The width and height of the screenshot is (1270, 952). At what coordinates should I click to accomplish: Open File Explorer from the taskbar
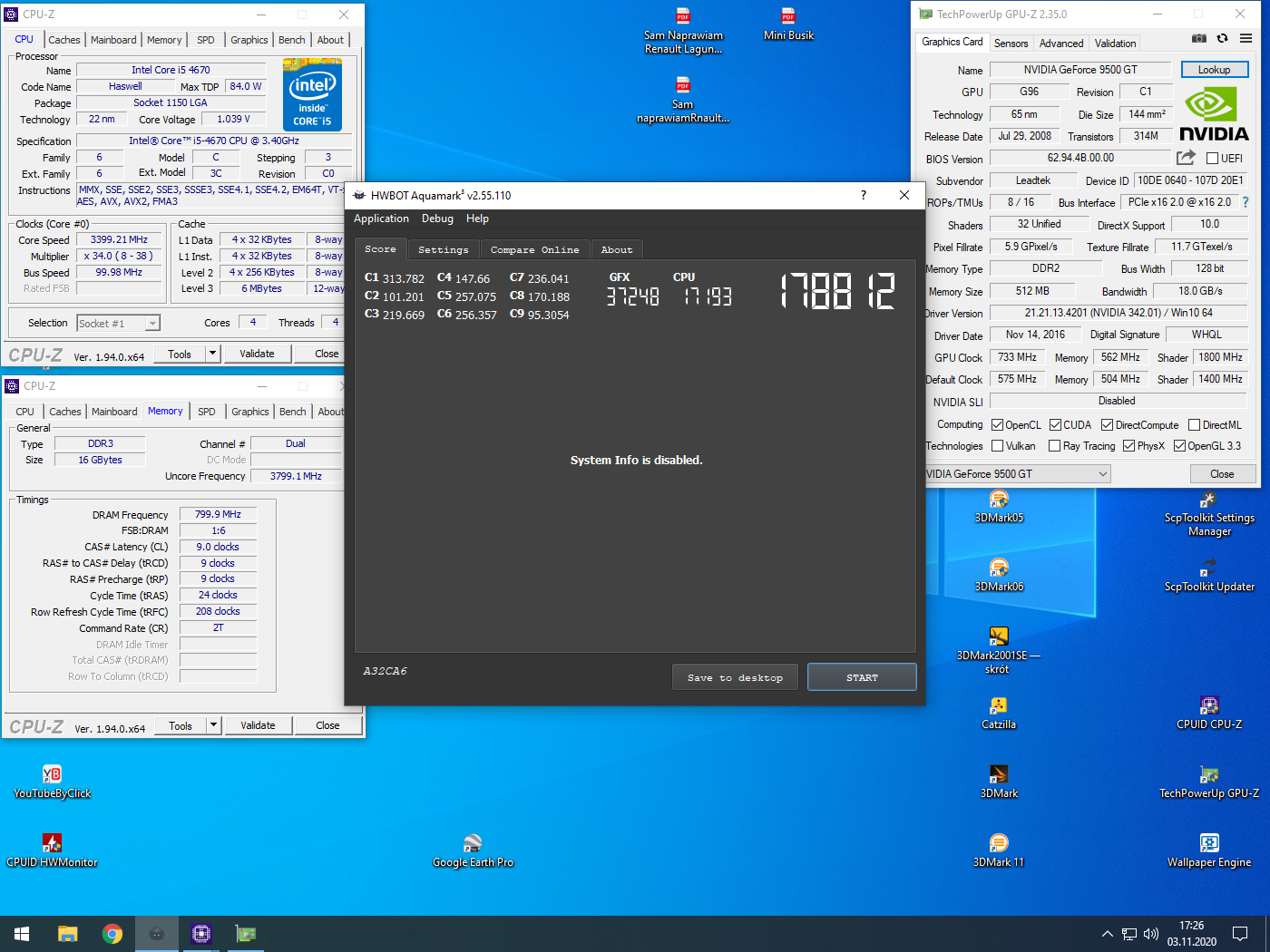click(67, 934)
